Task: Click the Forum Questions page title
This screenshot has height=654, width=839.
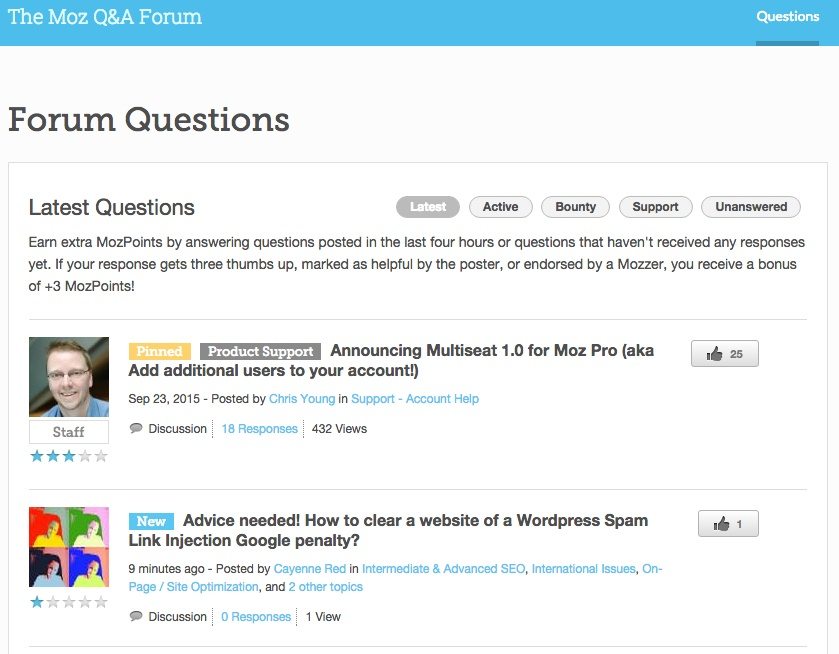Action: tap(149, 119)
